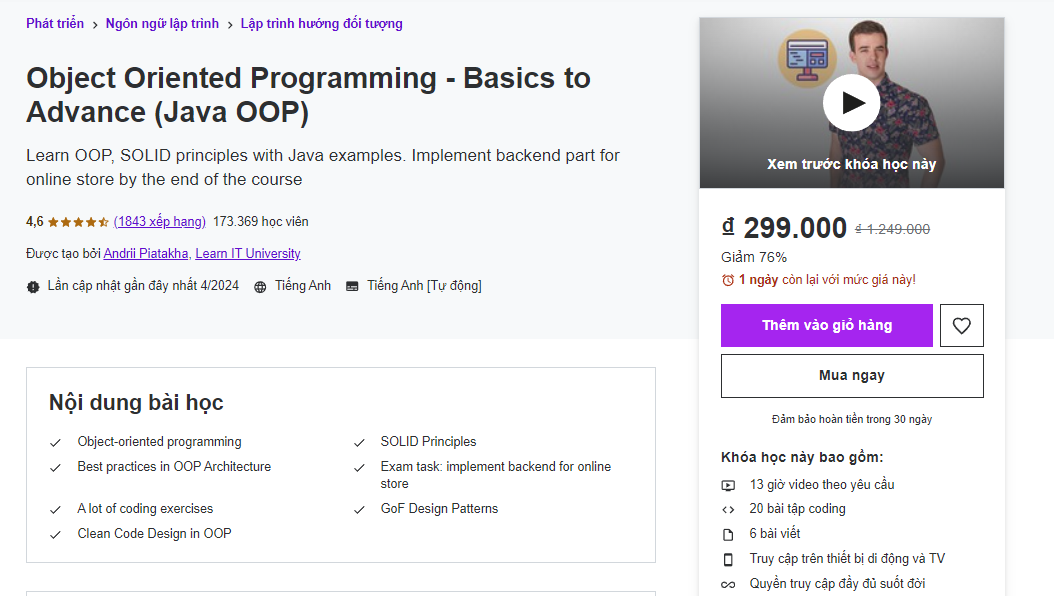Play the course preview video
The height and width of the screenshot is (596, 1054).
pos(851,102)
